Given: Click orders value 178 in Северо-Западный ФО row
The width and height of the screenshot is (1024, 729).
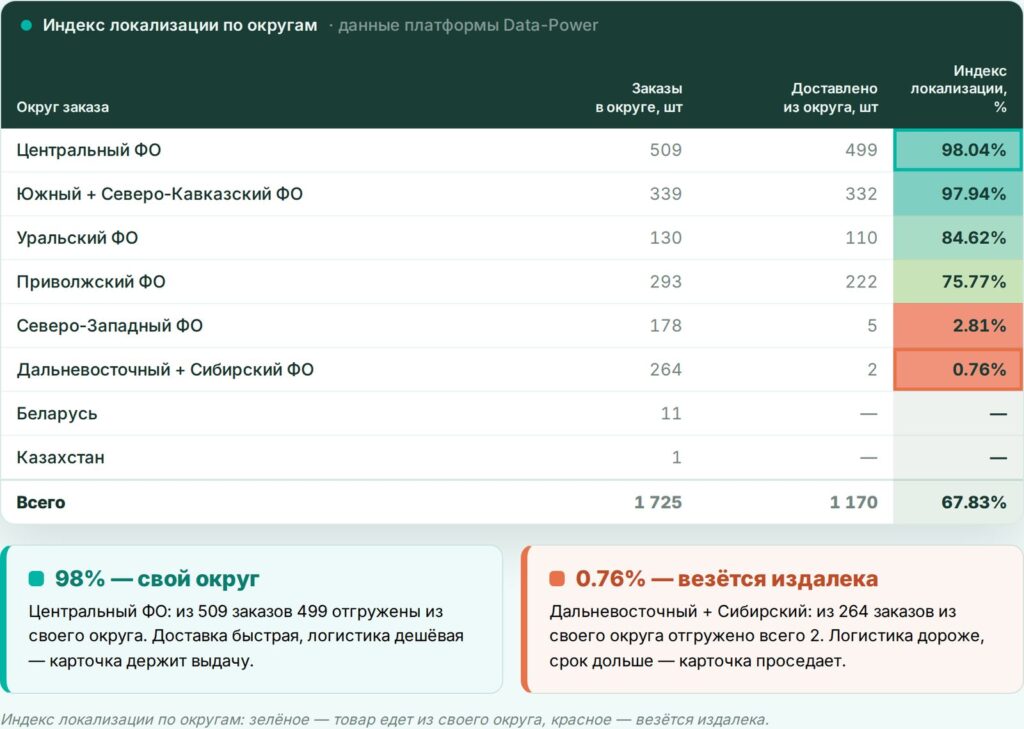Looking at the screenshot, I should 665,325.
